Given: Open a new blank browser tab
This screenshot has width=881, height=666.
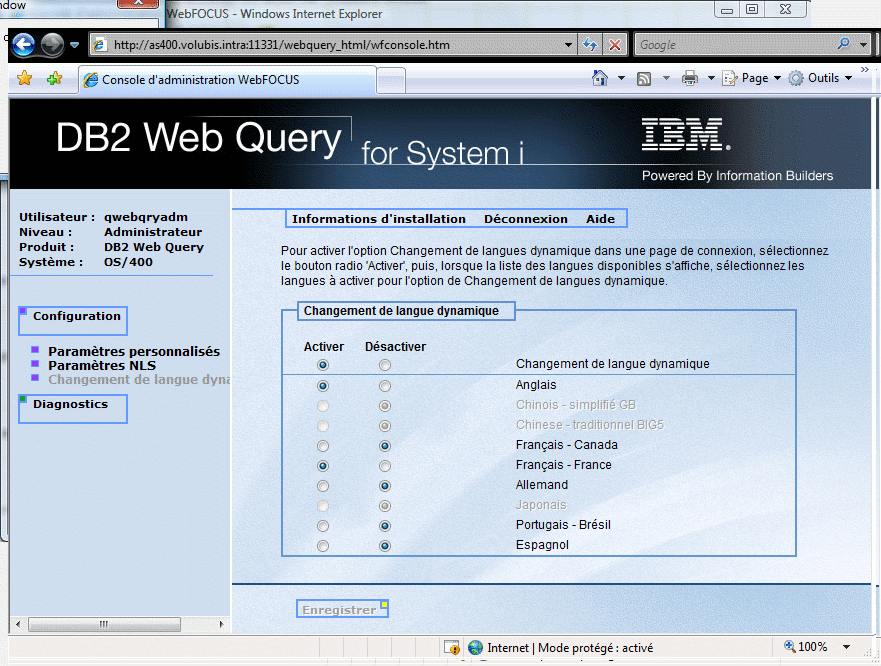Looking at the screenshot, I should 390,80.
